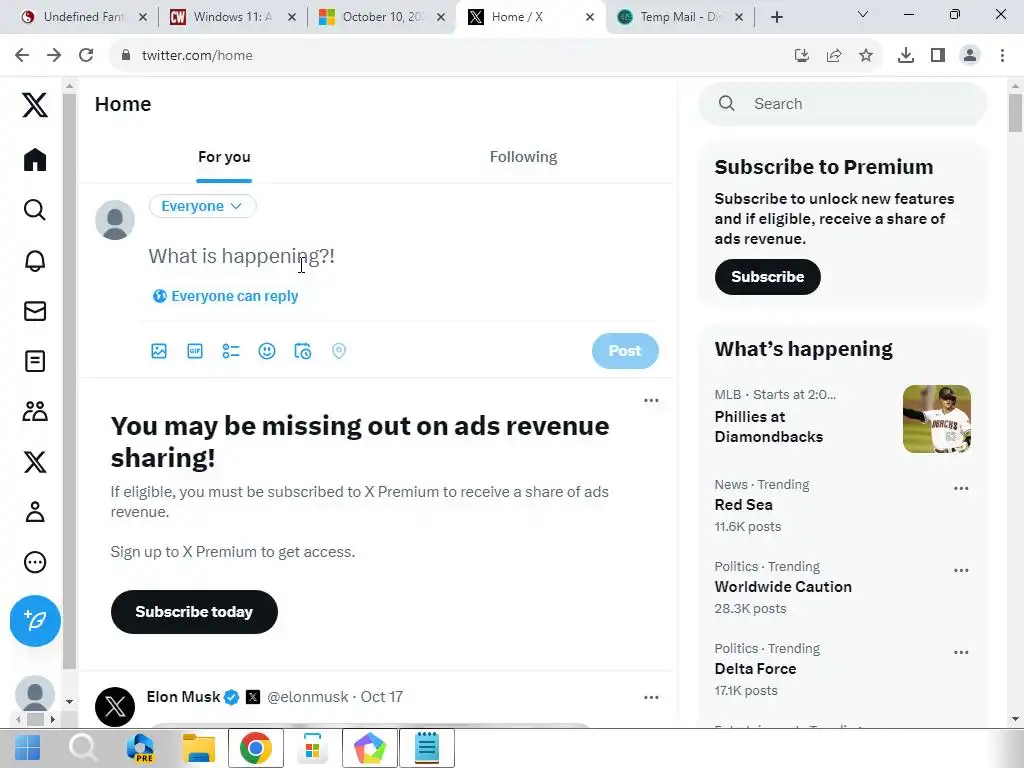
Task: Click the page vertical scrollbar thumb
Action: [1015, 113]
